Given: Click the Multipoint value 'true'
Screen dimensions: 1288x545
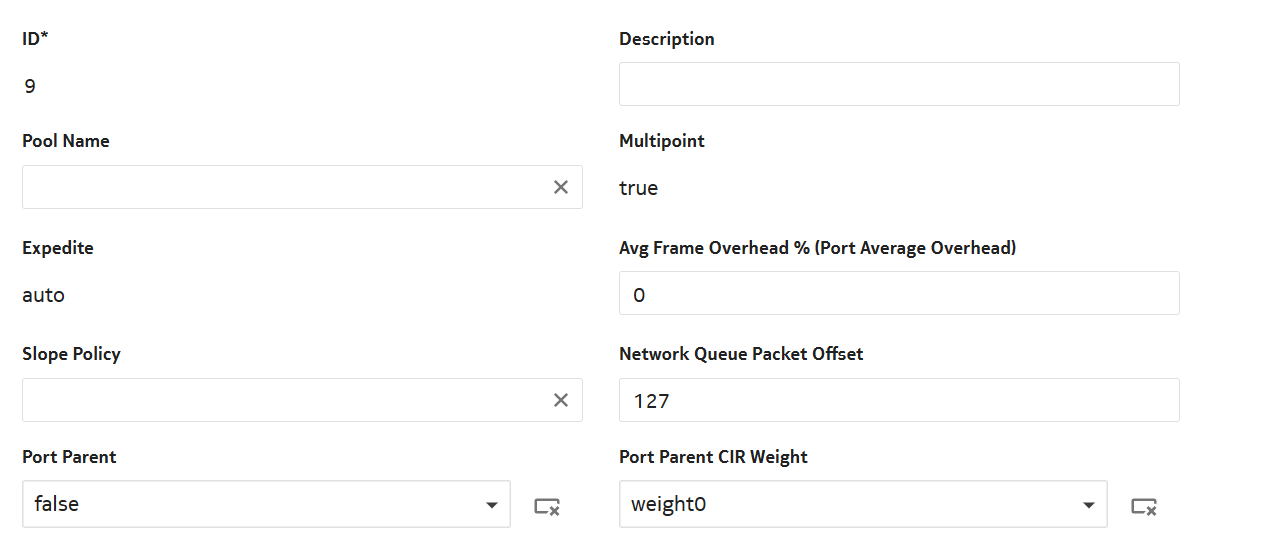Looking at the screenshot, I should [x=638, y=188].
